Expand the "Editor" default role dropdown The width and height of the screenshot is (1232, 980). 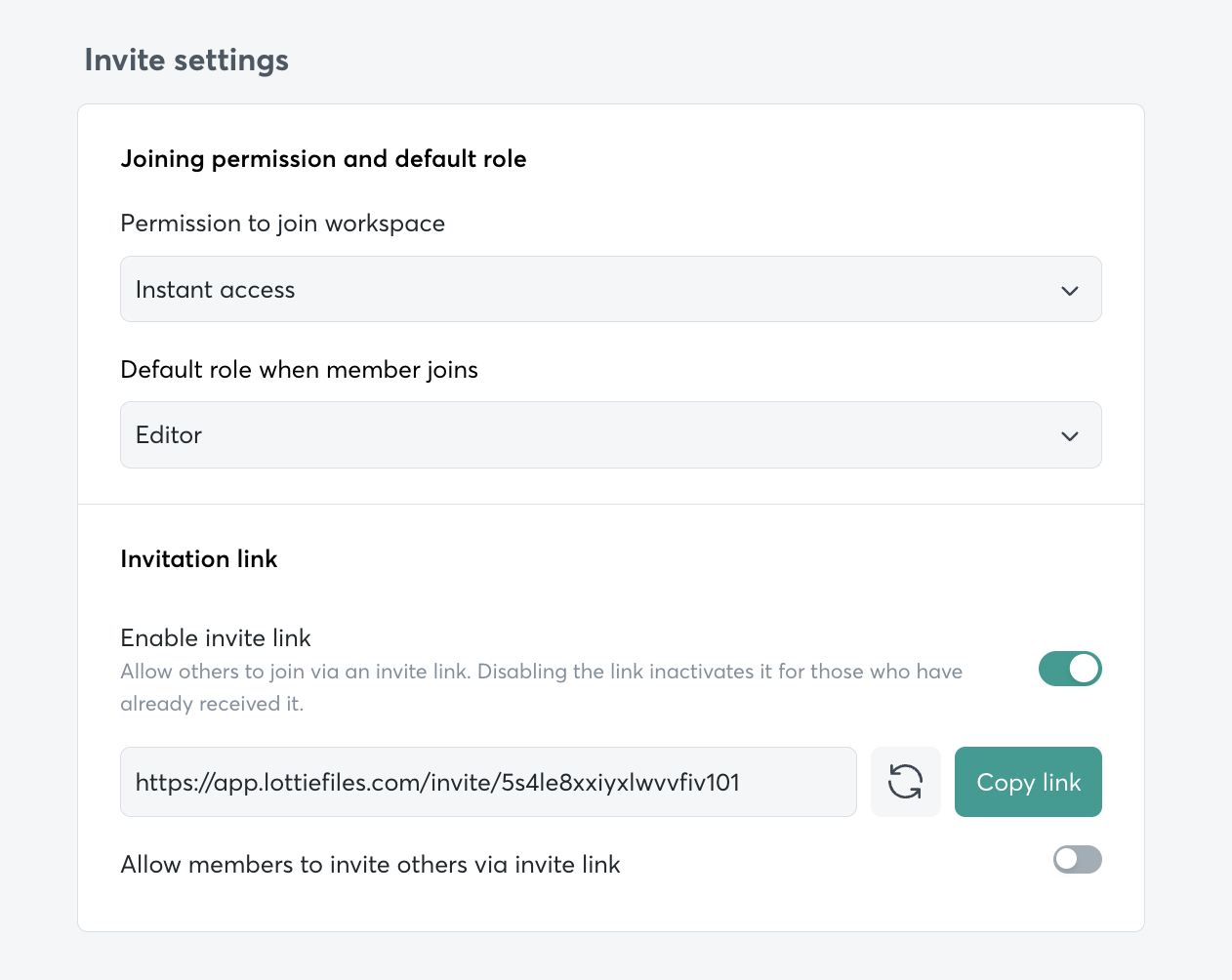[610, 435]
